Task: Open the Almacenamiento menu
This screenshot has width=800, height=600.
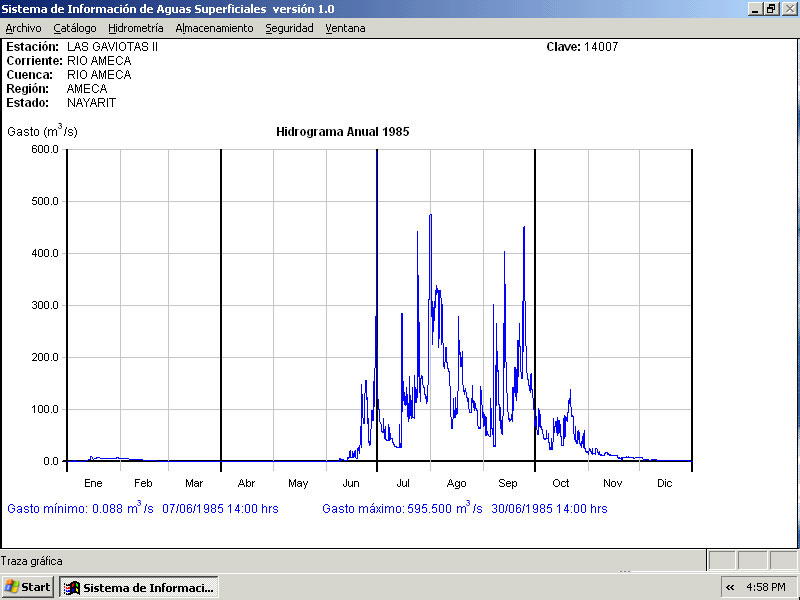Action: click(214, 28)
